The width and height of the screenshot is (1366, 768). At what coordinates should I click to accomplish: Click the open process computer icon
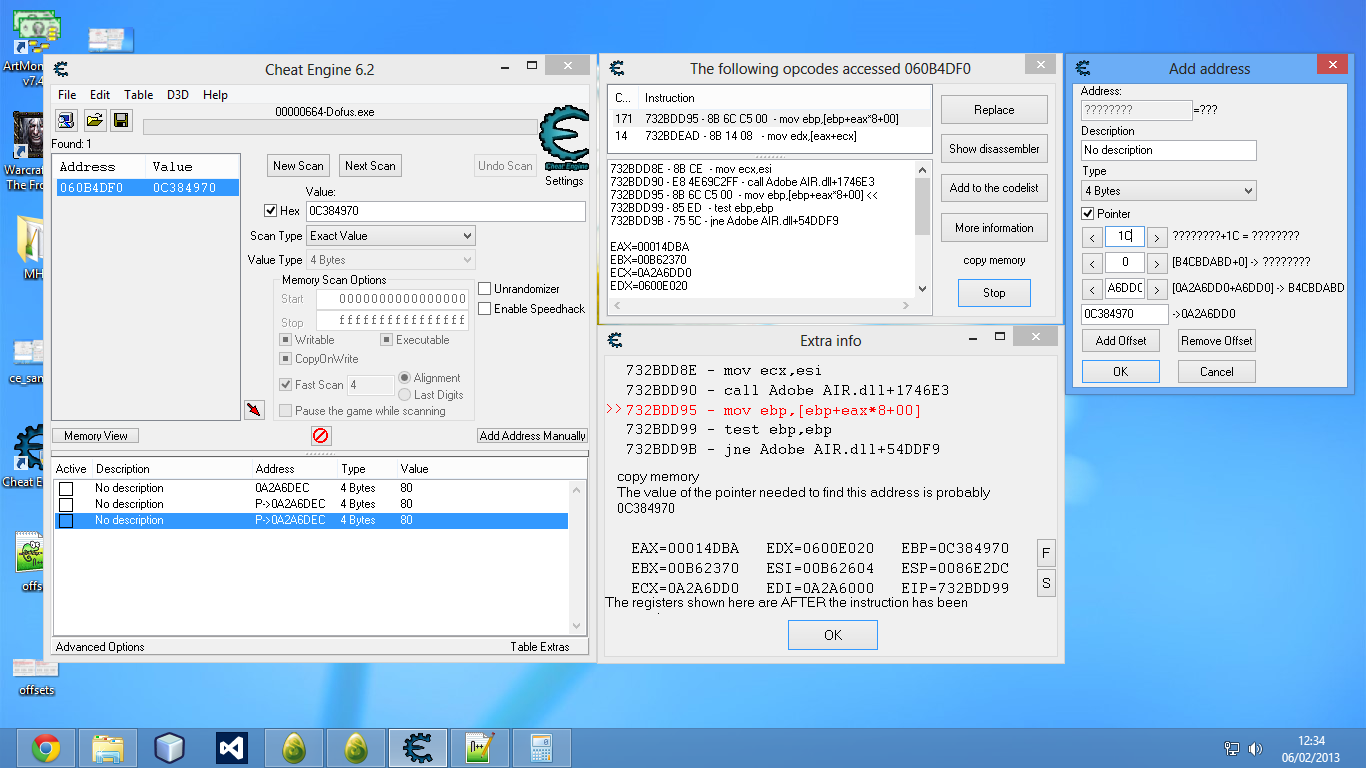tap(66, 121)
